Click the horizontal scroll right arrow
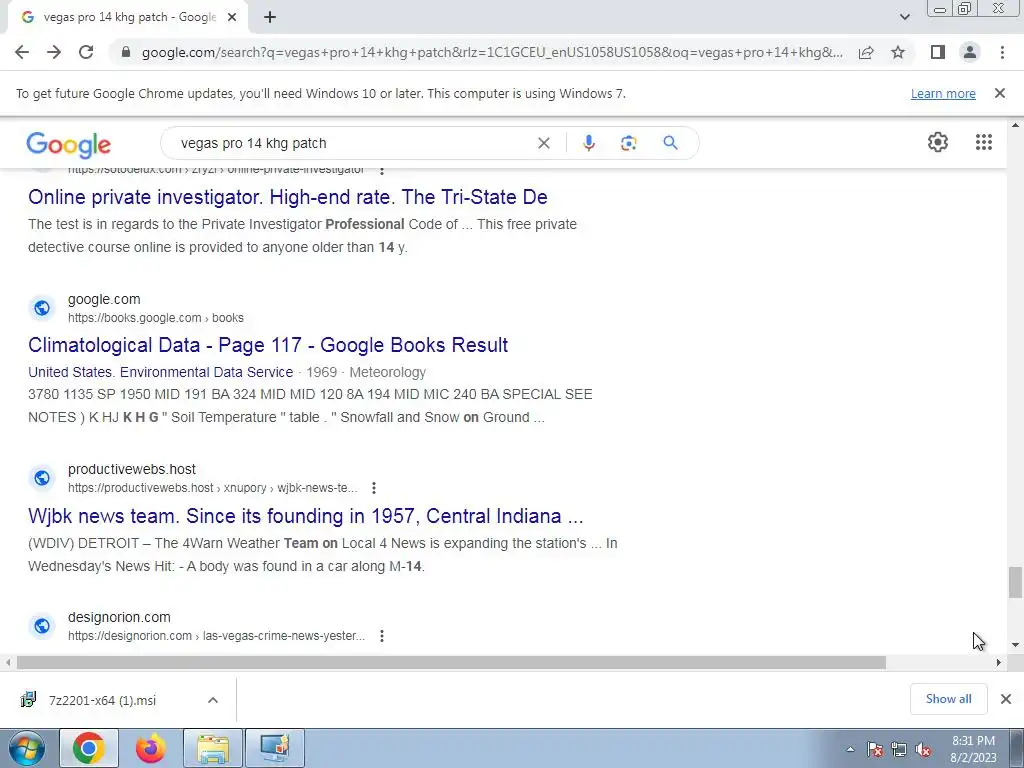The width and height of the screenshot is (1024, 768). coord(999,662)
